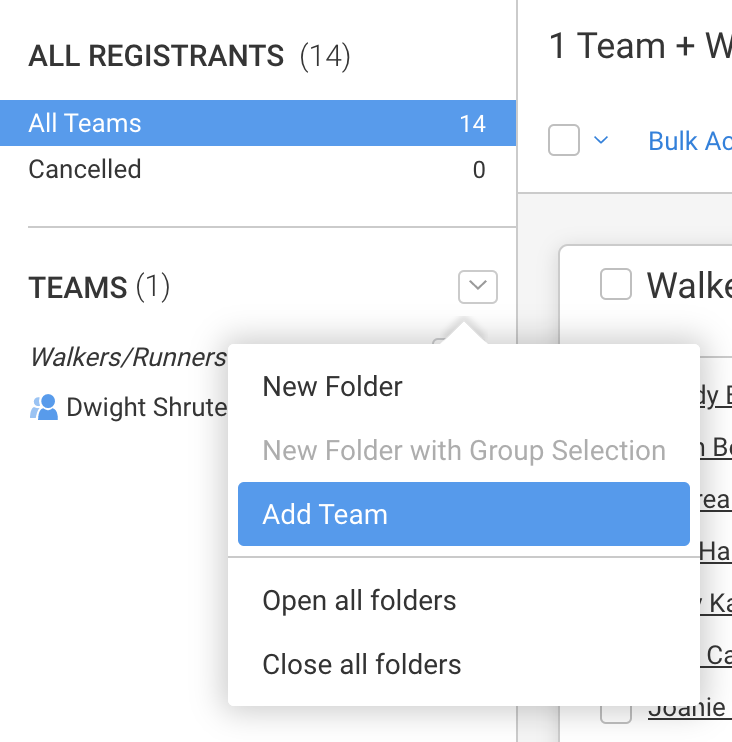Click the Walkers team card title
The width and height of the screenshot is (732, 742).
(689, 286)
